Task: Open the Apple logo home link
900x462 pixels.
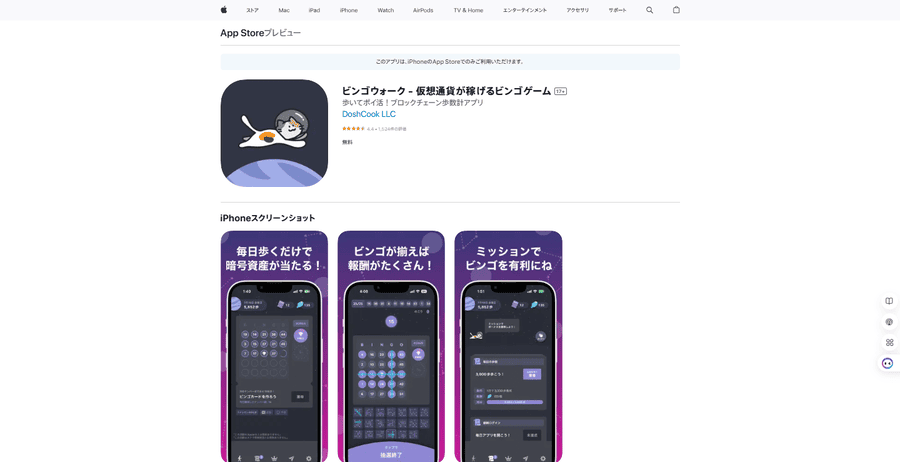Action: click(224, 10)
